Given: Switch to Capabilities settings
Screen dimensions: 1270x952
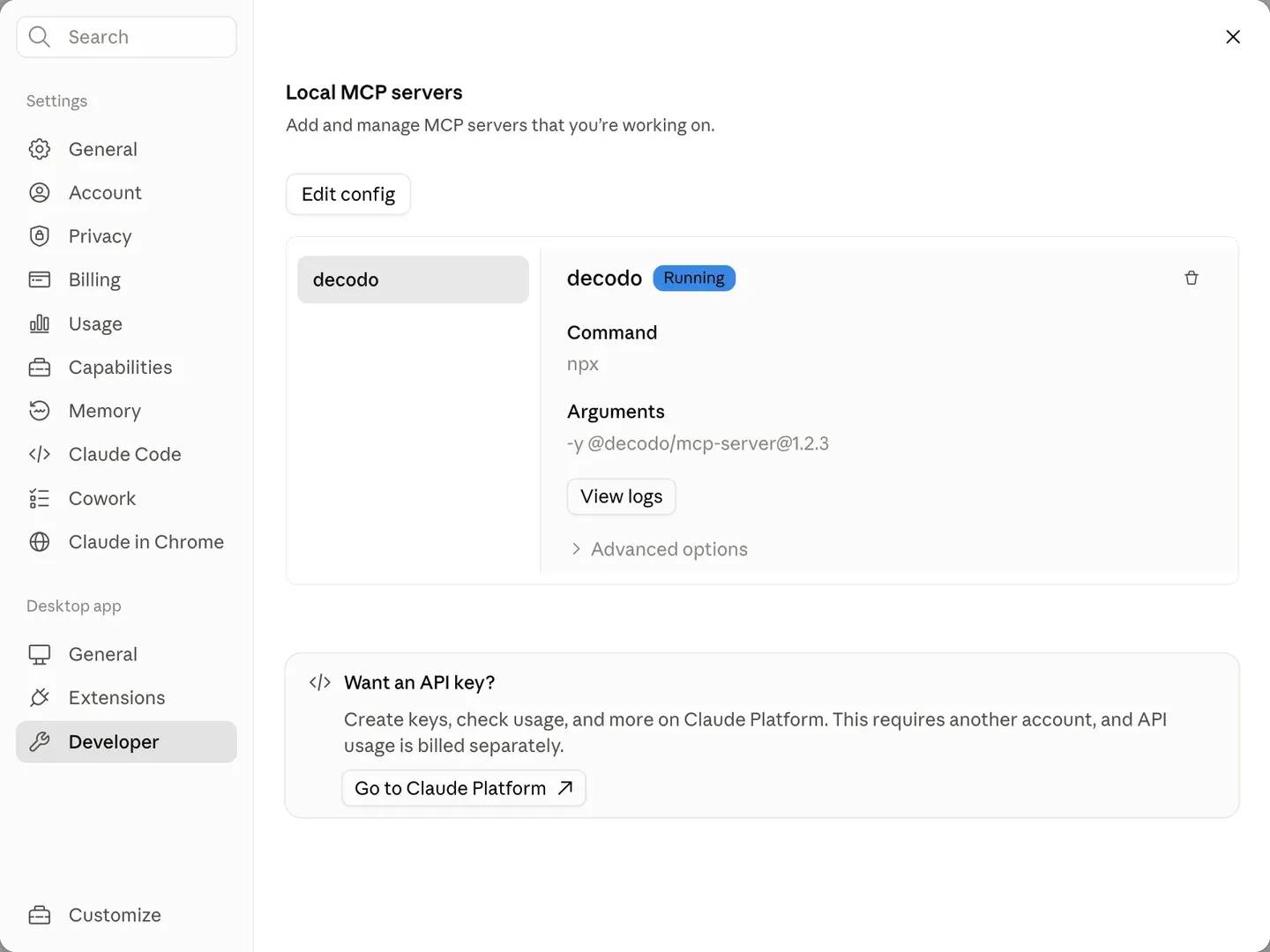Looking at the screenshot, I should [x=126, y=368].
